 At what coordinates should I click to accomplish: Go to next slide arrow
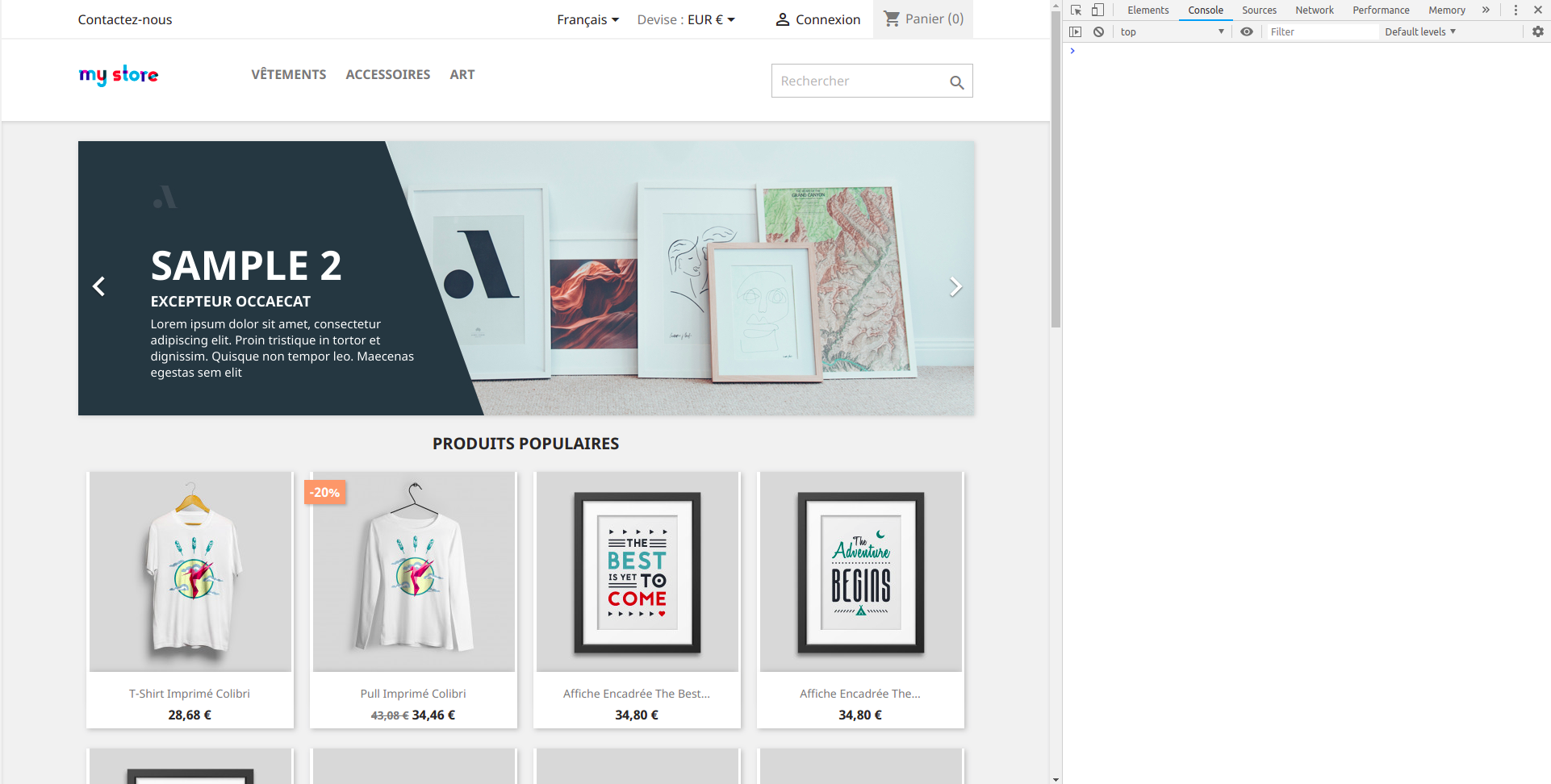[955, 286]
